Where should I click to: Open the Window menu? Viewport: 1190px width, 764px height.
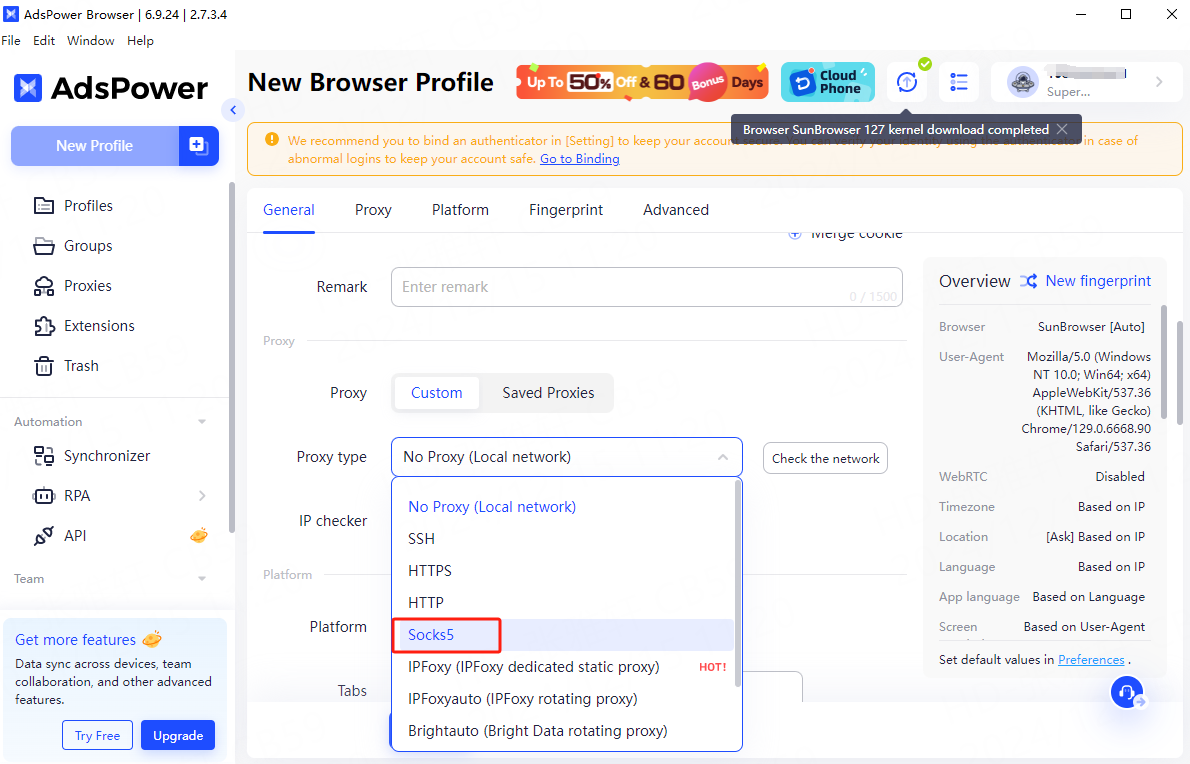[90, 41]
